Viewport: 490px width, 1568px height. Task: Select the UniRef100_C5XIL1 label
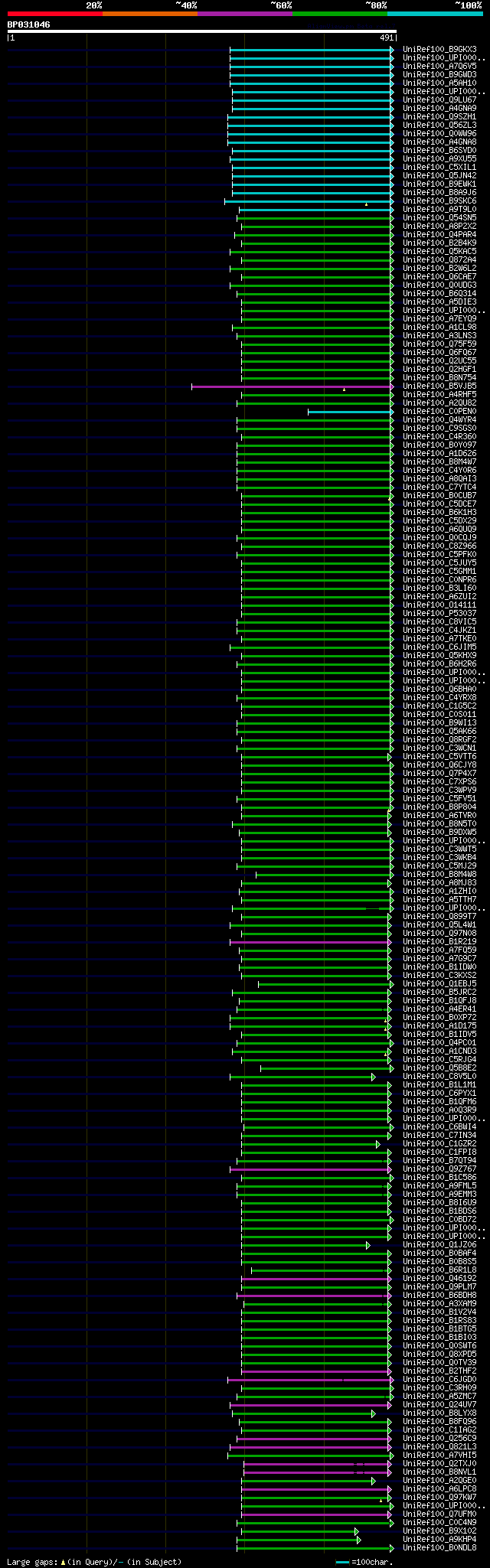pos(439,168)
